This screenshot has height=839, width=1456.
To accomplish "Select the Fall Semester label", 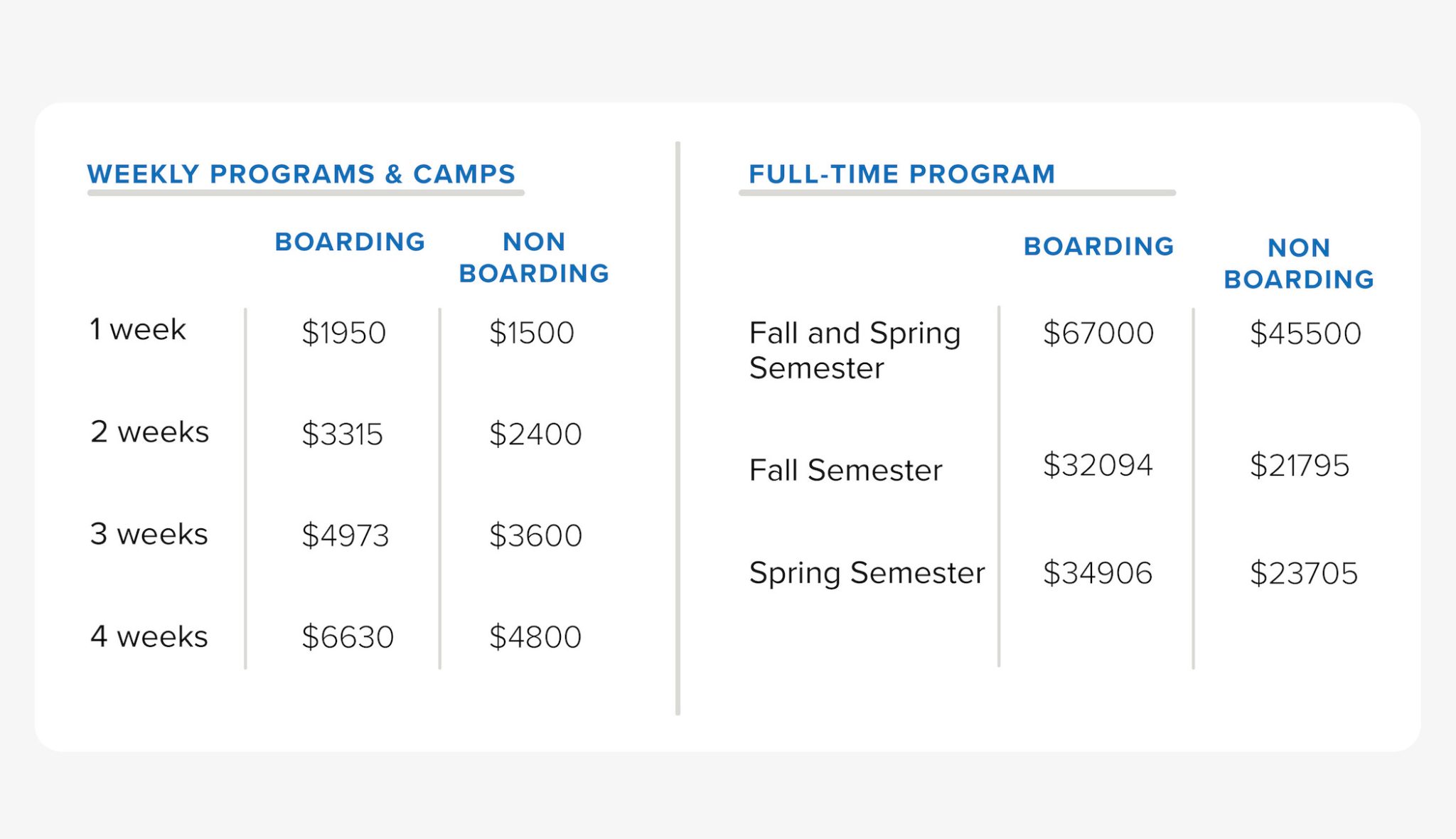I will pyautogui.click(x=845, y=471).
